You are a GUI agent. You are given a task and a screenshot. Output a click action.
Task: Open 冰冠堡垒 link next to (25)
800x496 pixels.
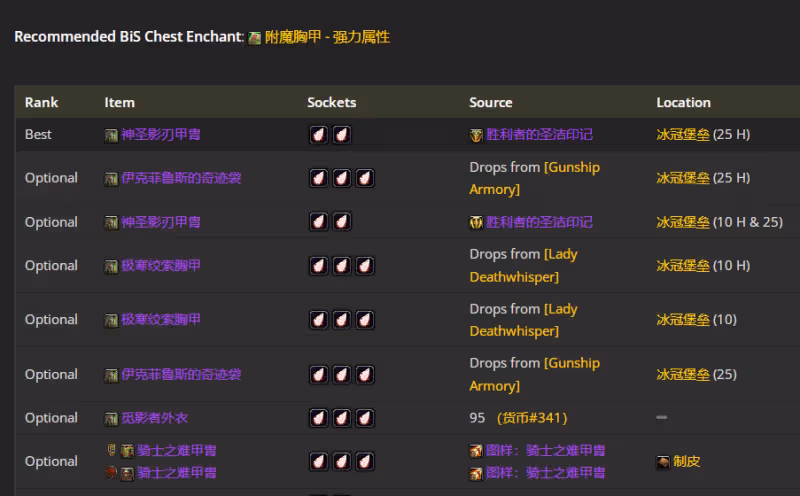pyautogui.click(x=683, y=375)
